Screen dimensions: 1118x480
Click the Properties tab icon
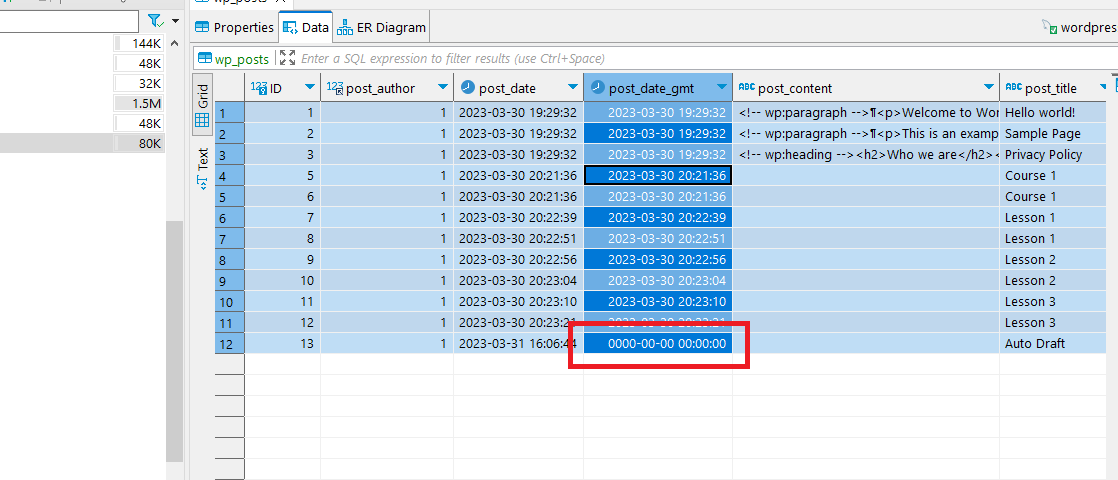point(202,28)
